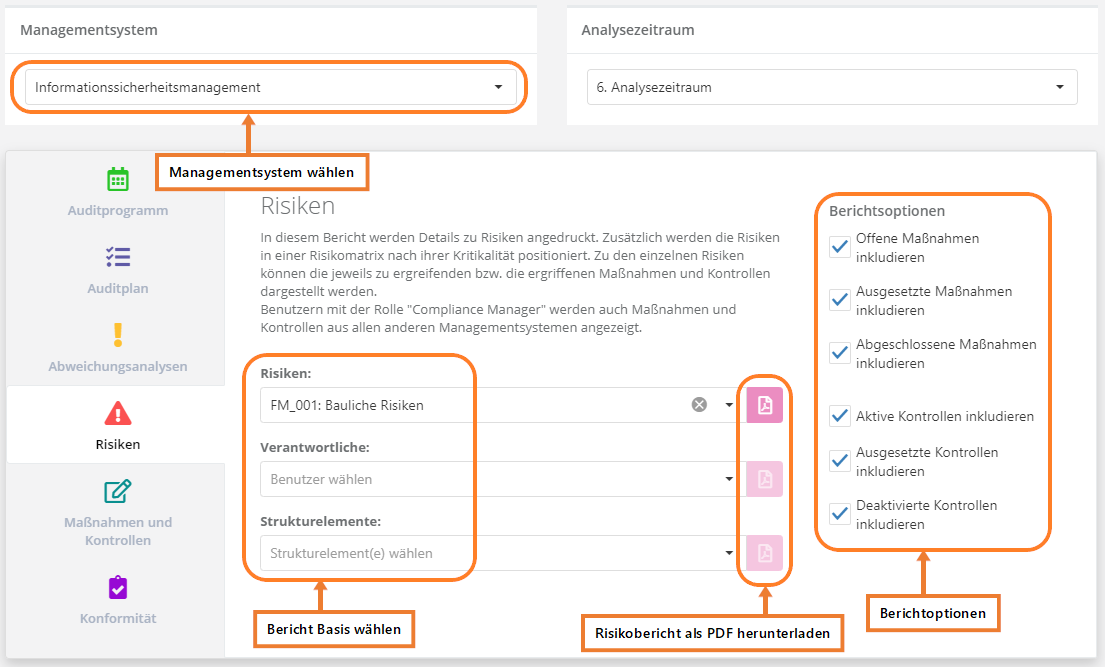Open the Managementsystem dropdown
This screenshot has width=1105, height=667.
click(x=270, y=87)
